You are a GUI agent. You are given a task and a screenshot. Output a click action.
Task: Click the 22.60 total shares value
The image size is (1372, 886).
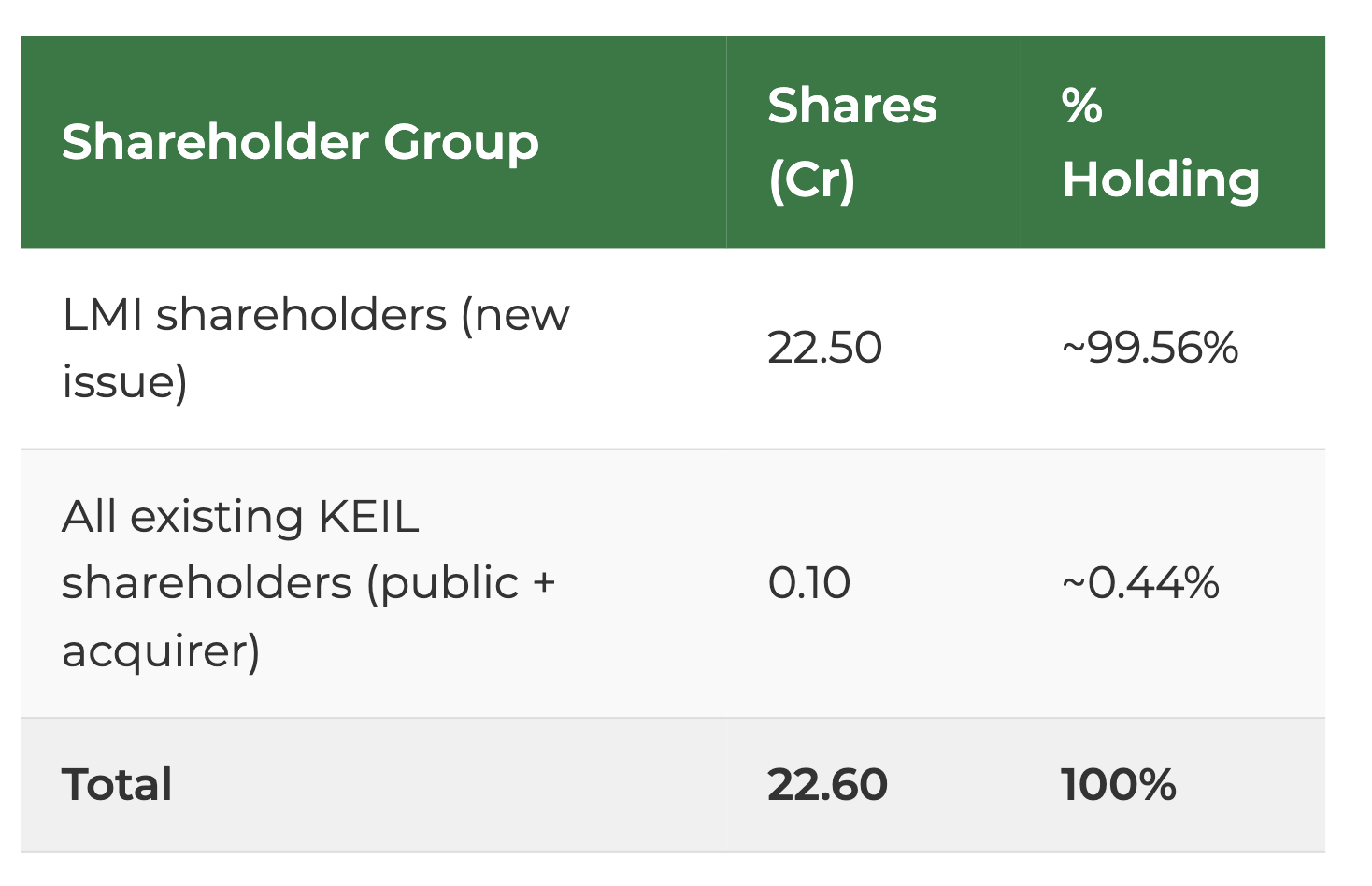point(827,784)
